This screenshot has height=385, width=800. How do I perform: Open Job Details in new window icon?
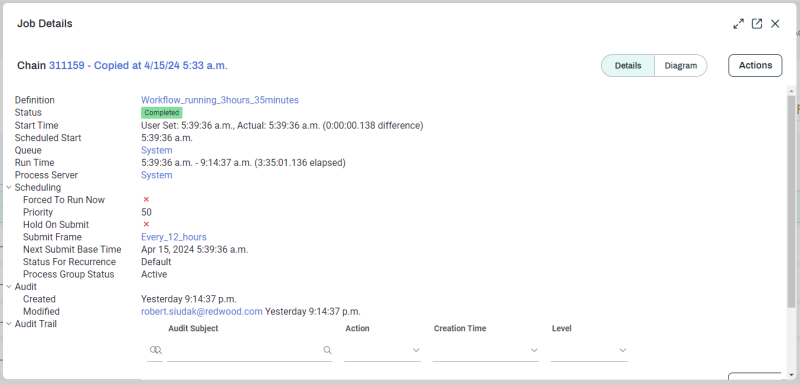(757, 24)
